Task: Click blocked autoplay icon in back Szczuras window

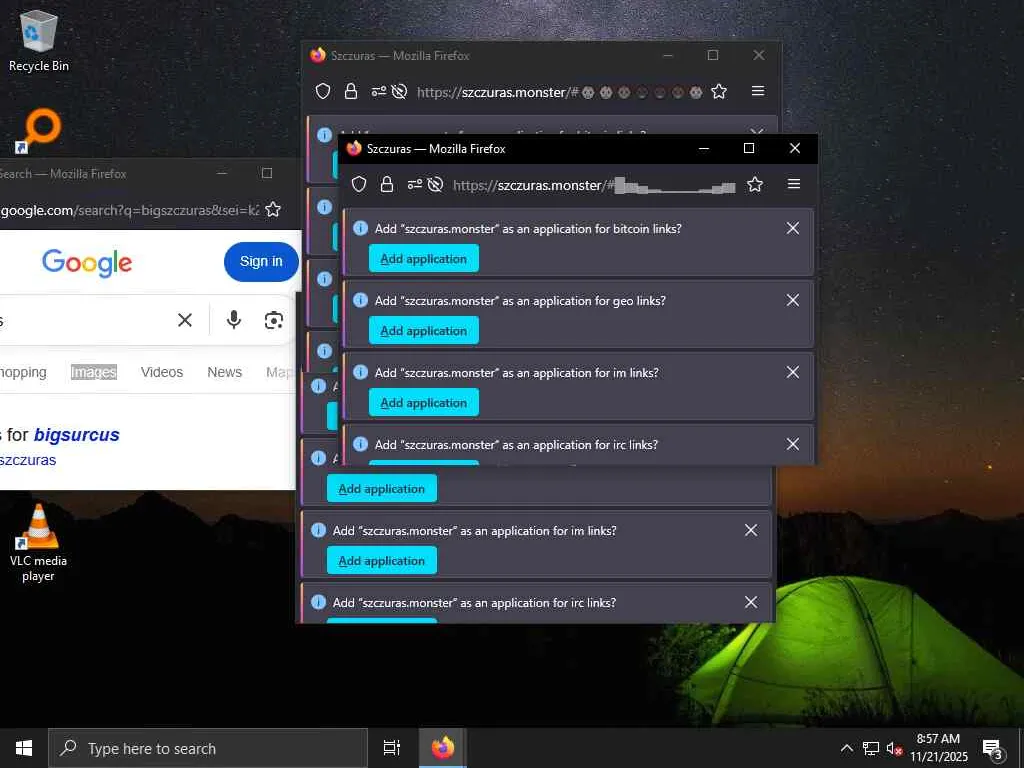Action: point(399,91)
